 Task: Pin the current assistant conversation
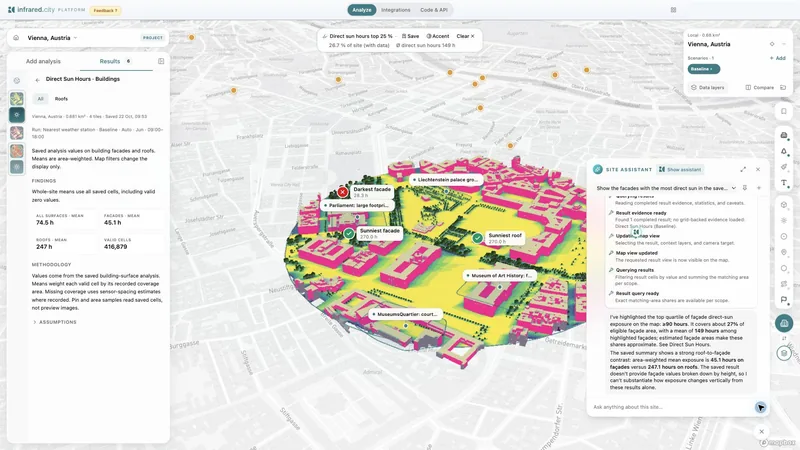click(745, 188)
